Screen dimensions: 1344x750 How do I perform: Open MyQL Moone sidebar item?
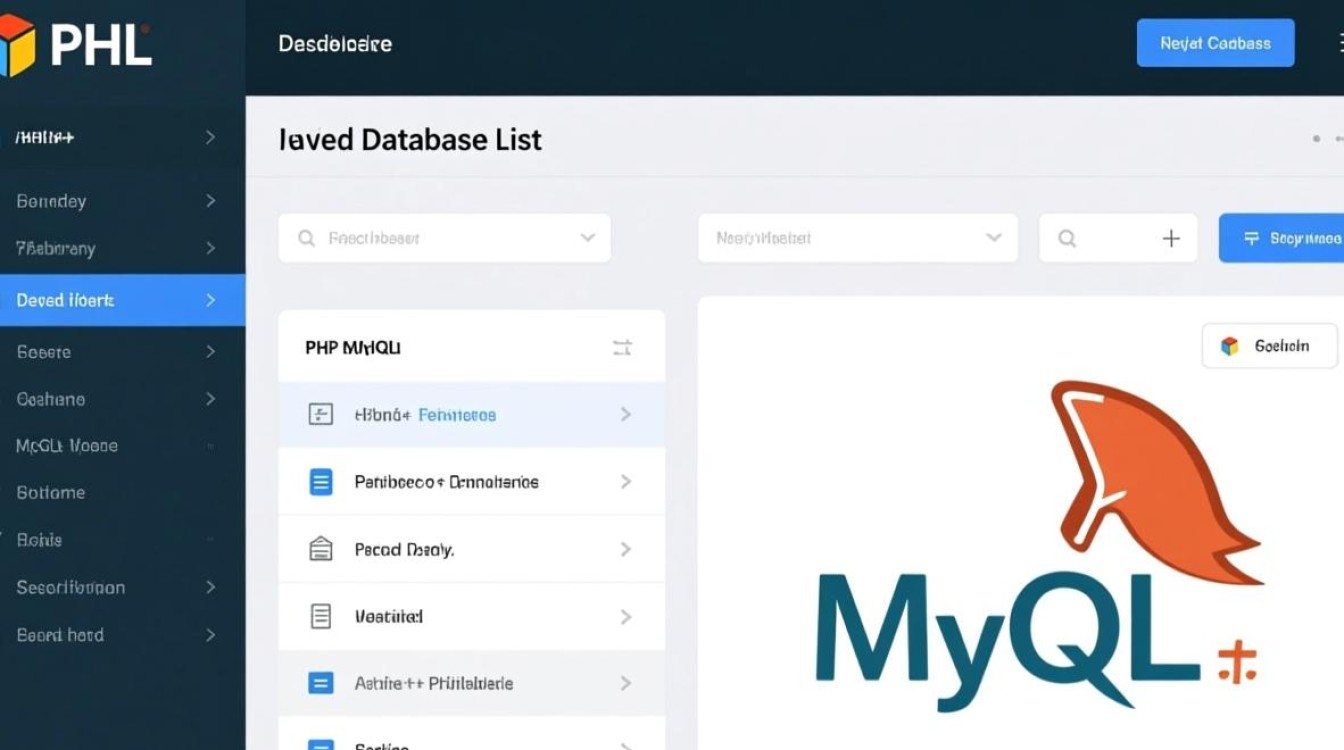pos(67,446)
